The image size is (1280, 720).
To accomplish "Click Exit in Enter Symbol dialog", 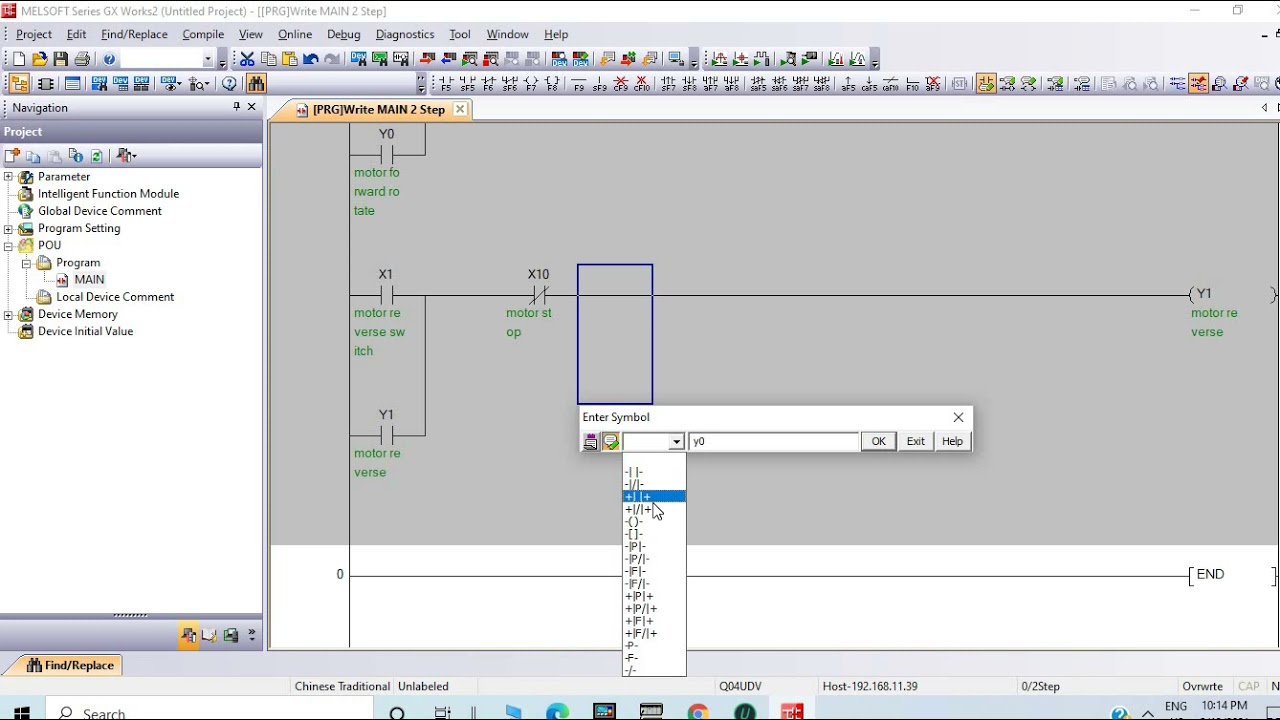I will pos(916,441).
